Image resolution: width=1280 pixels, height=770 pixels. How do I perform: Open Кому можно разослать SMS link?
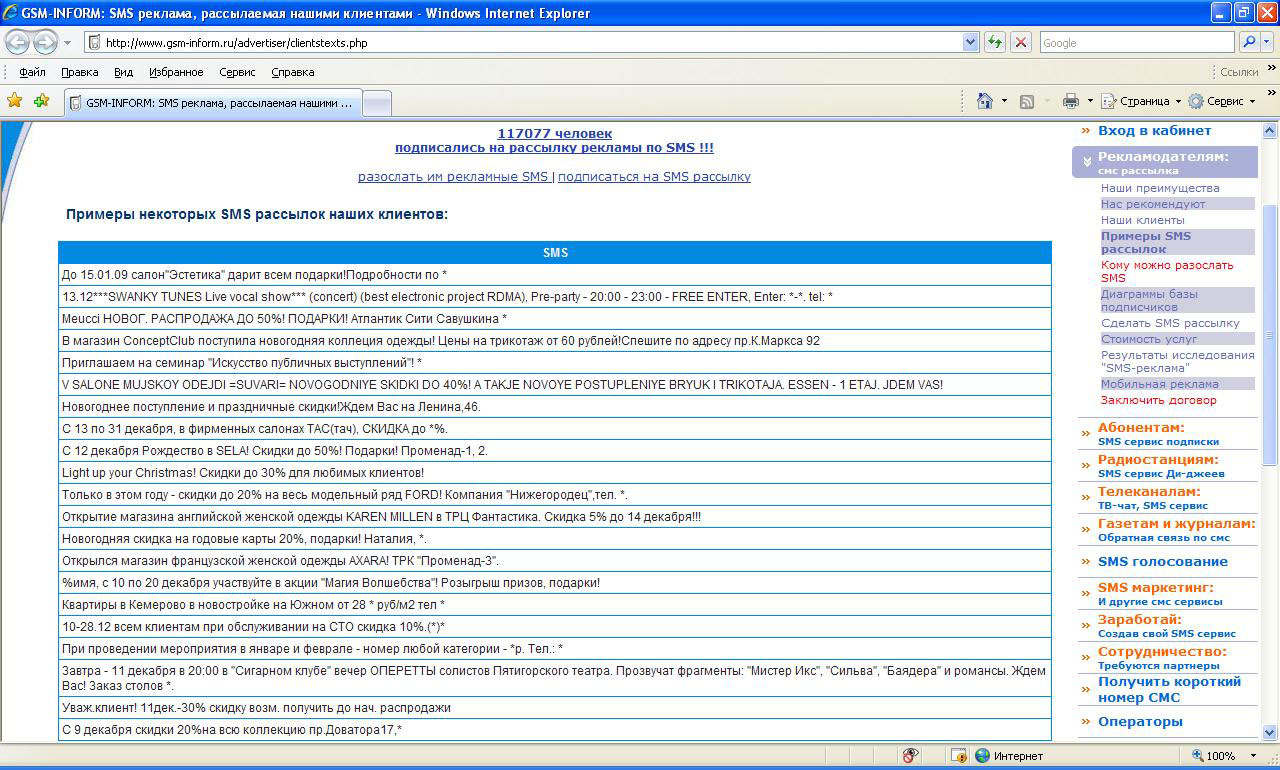tap(1167, 271)
